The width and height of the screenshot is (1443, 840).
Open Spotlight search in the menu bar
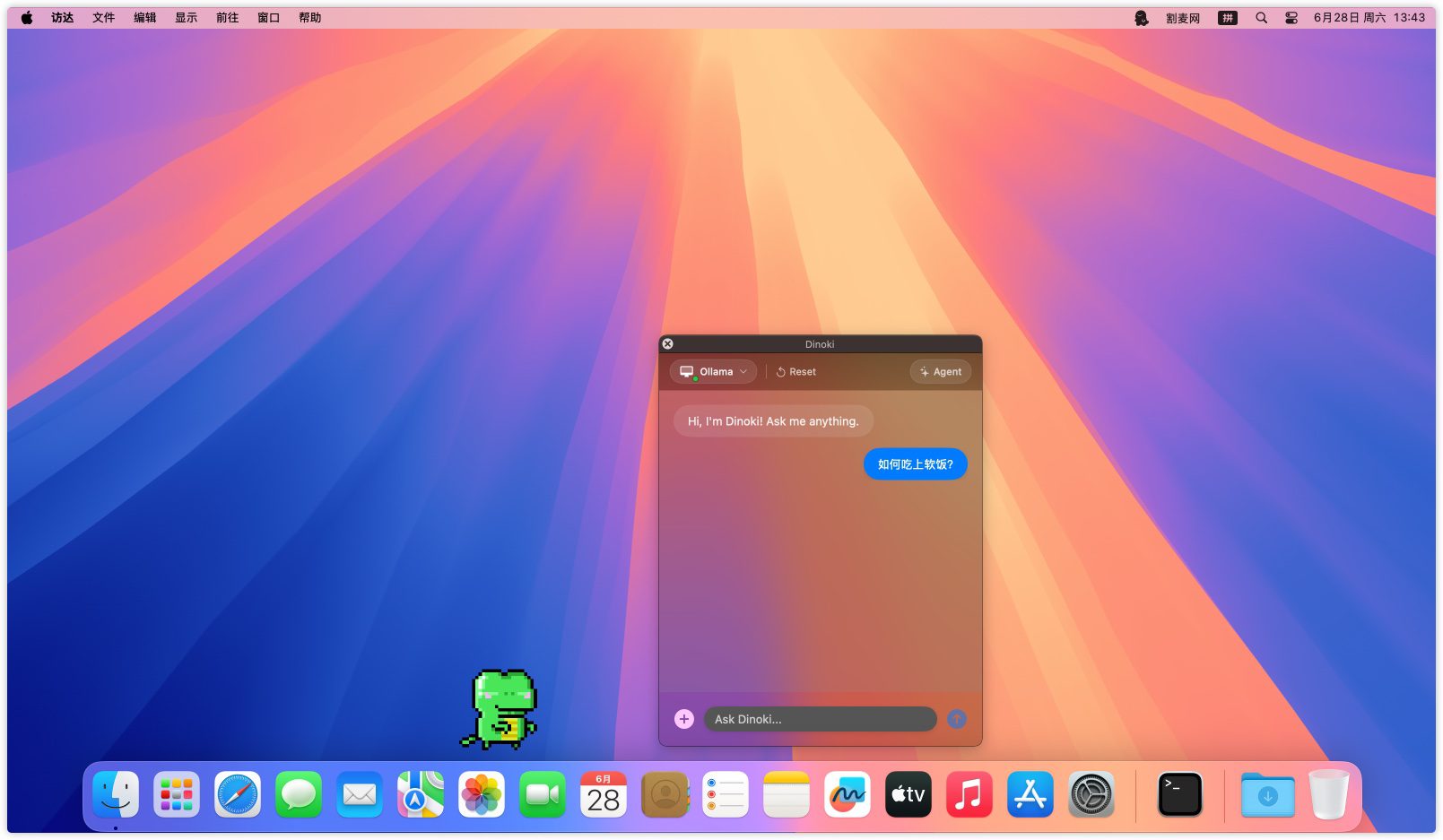pos(1262,18)
